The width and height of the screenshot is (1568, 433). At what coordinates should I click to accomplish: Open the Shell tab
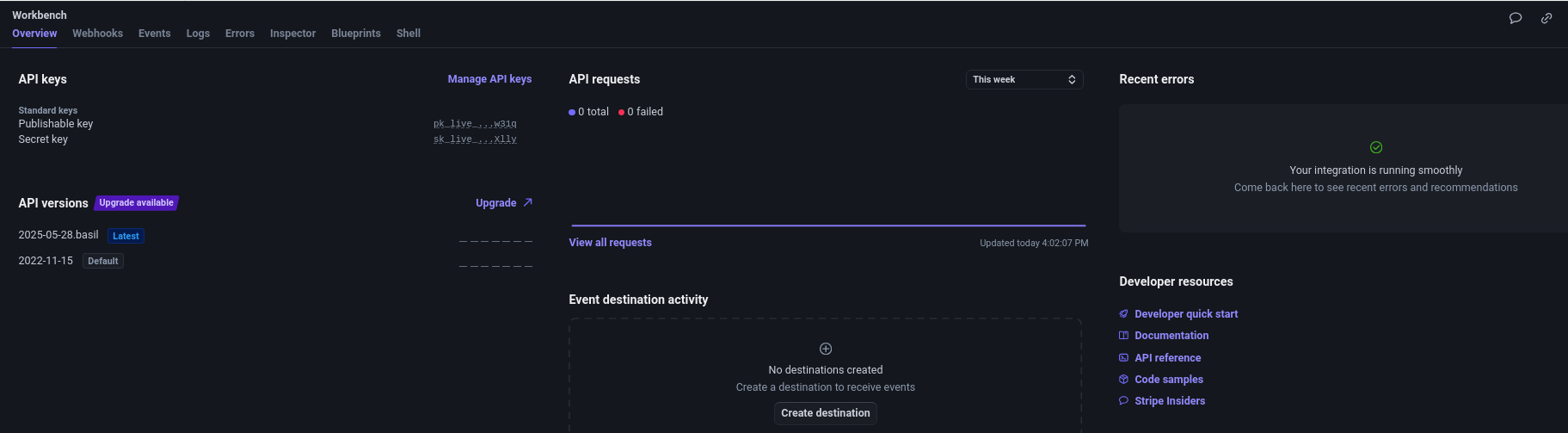tap(409, 34)
